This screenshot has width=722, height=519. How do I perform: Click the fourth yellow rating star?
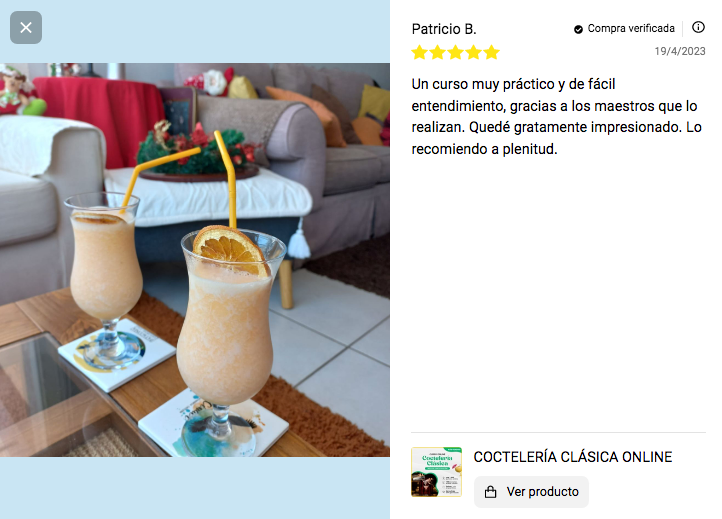coord(473,52)
